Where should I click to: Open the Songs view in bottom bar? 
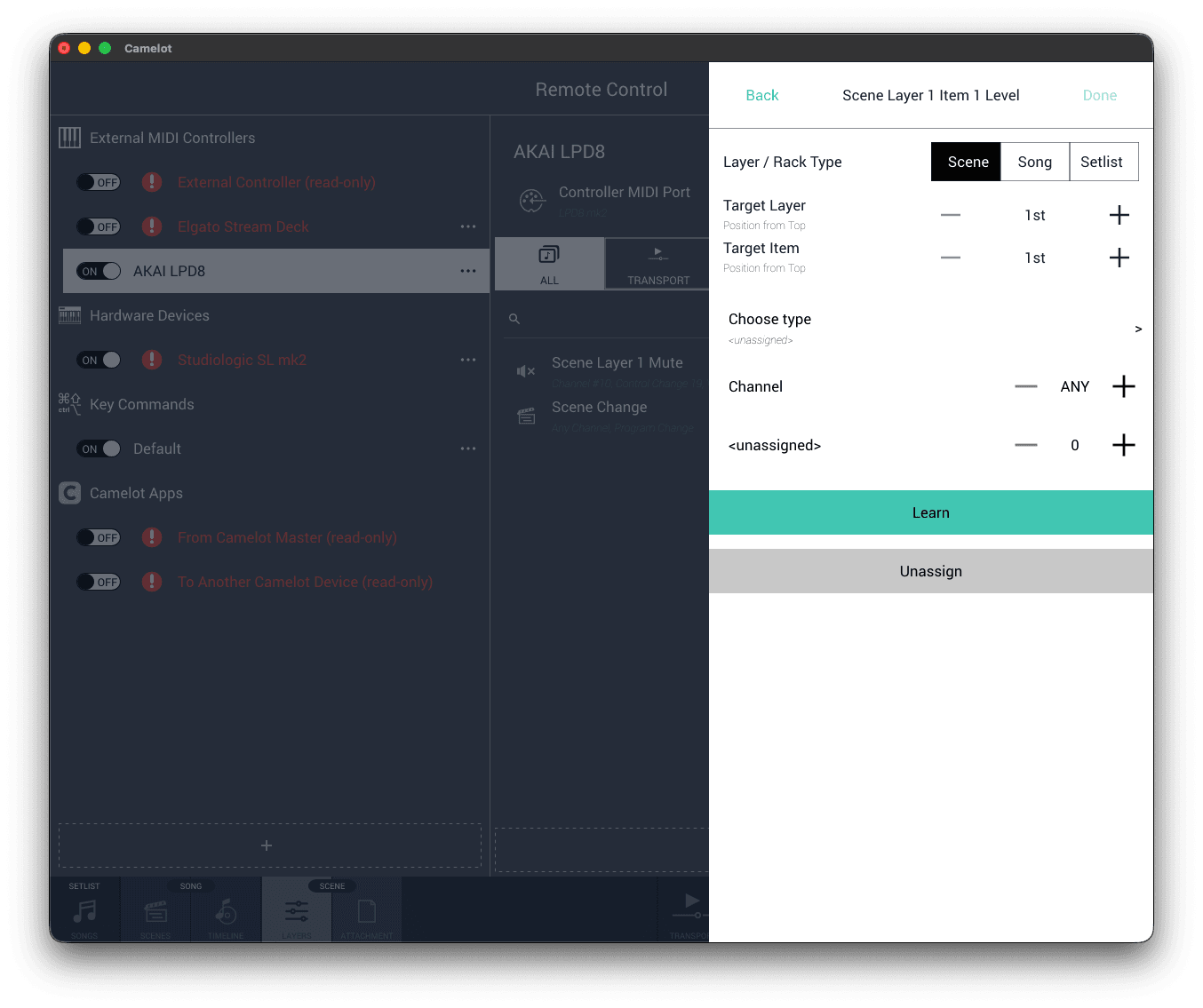pyautogui.click(x=84, y=912)
